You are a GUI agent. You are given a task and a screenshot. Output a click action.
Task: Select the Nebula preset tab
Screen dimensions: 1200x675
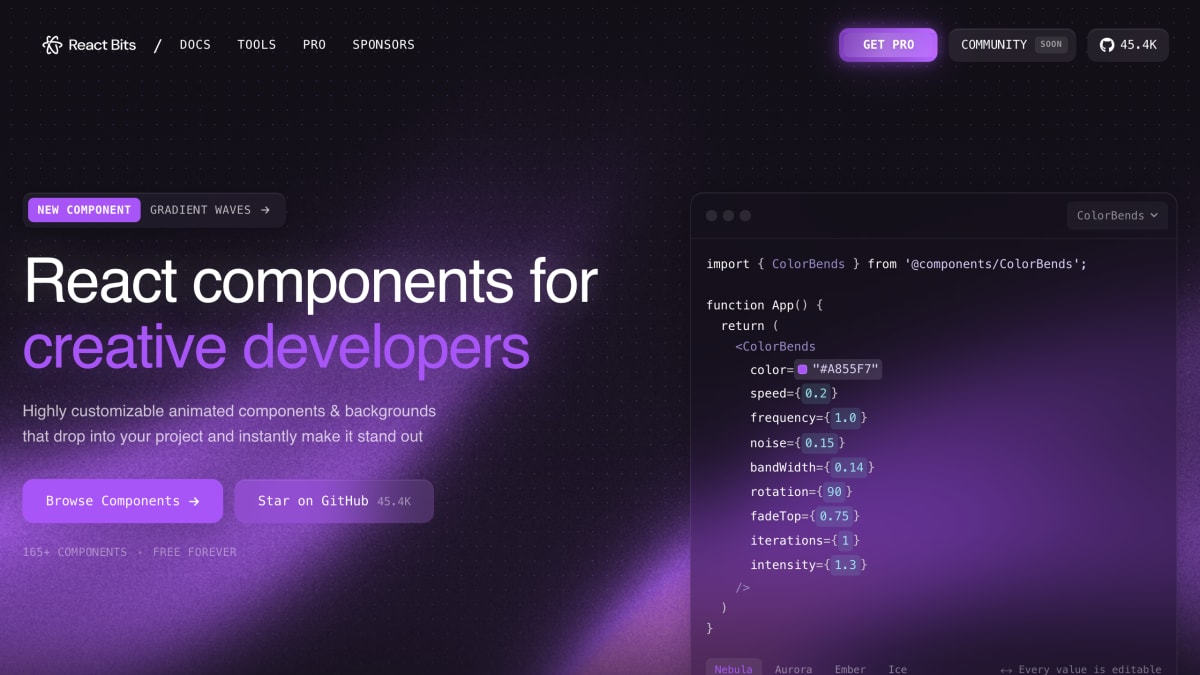734,668
